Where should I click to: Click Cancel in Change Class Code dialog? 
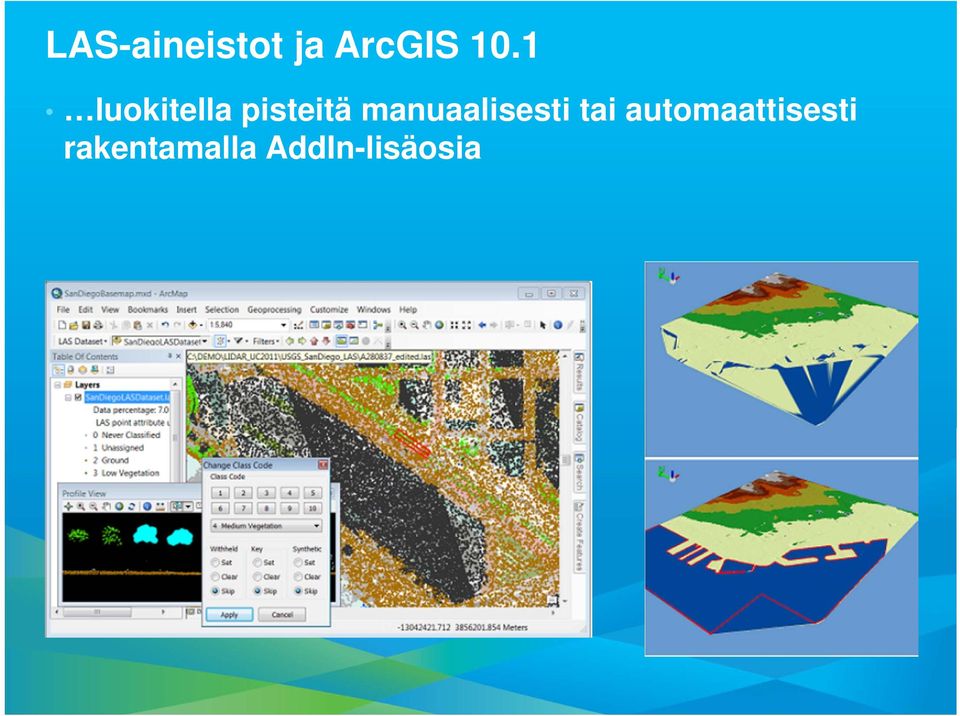click(x=282, y=614)
